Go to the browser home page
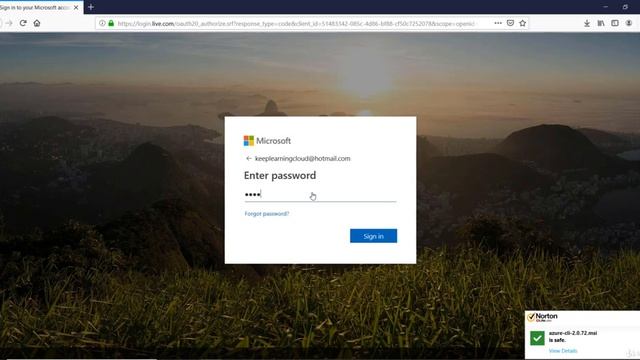The width and height of the screenshot is (640, 360). (37, 23)
